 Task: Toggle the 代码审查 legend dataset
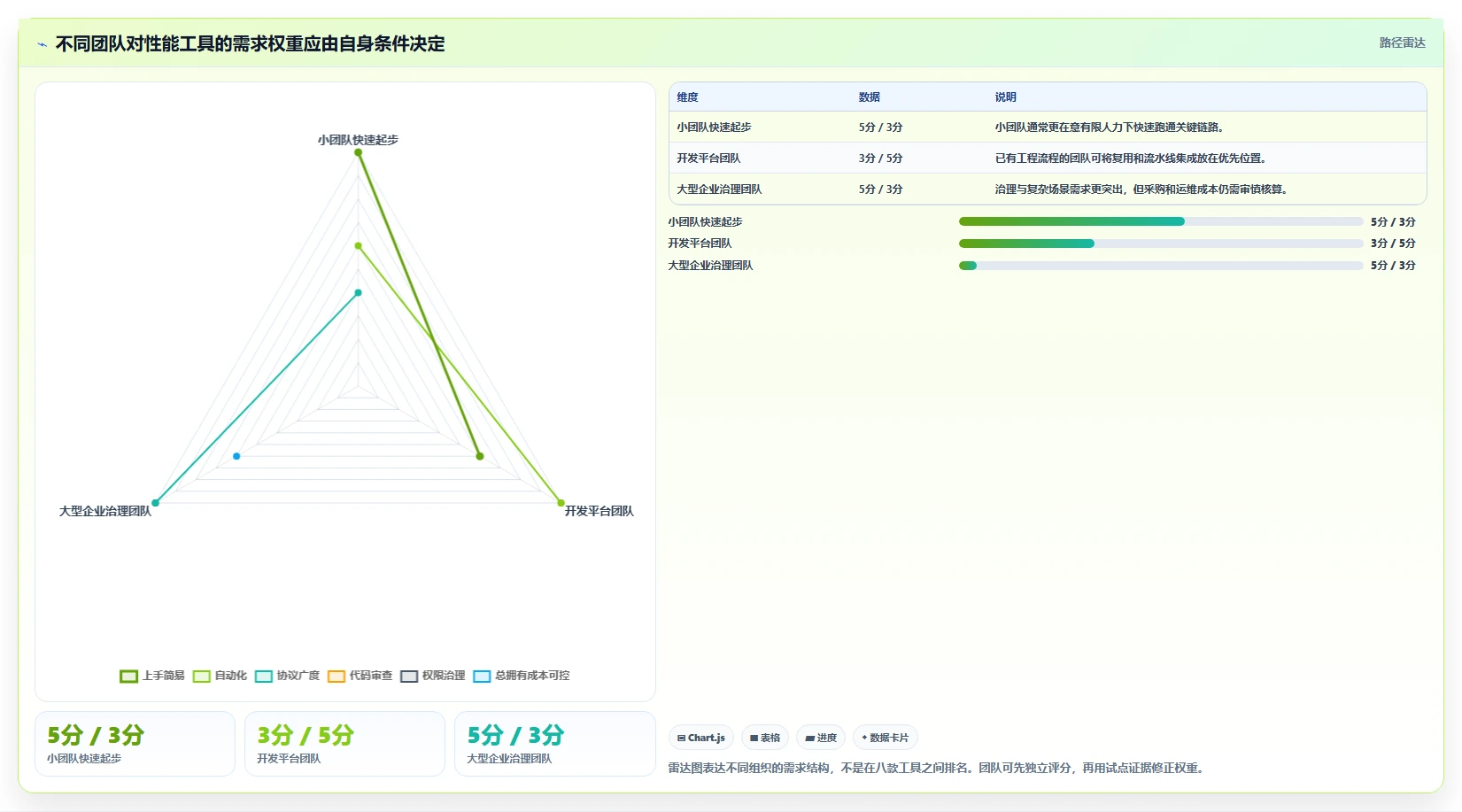[x=360, y=676]
